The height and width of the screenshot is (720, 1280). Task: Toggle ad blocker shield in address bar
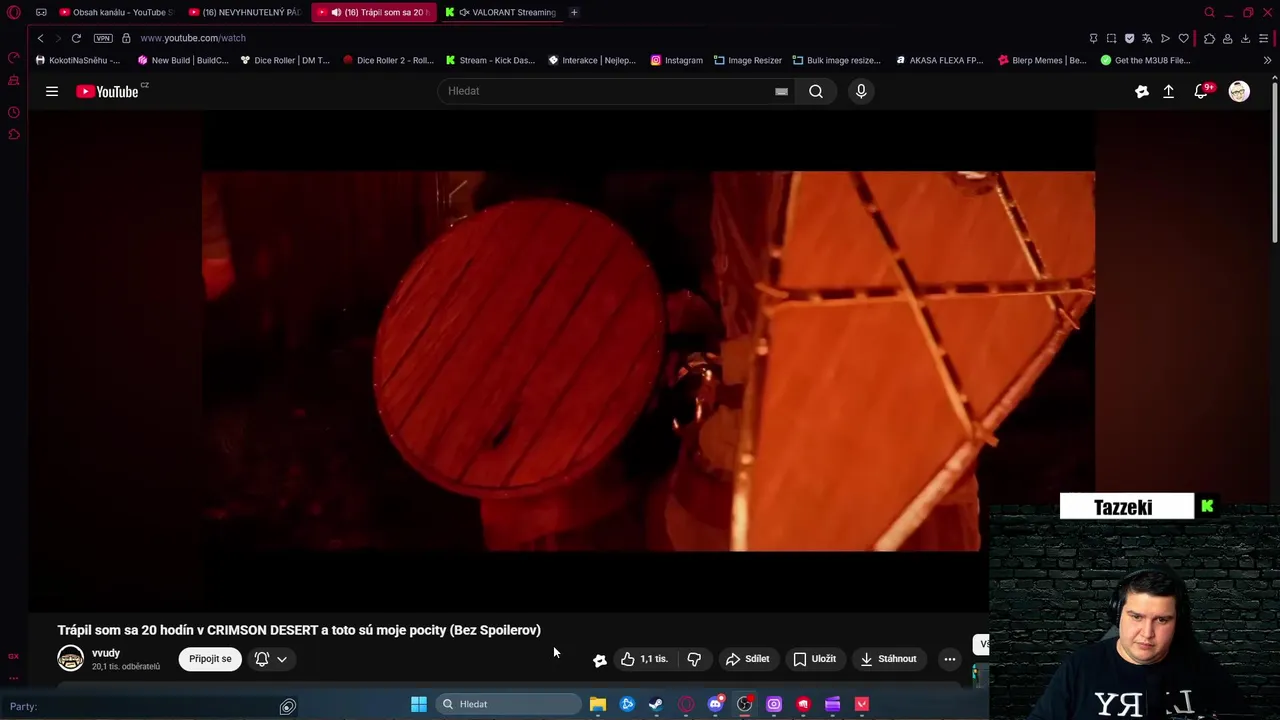[x=1129, y=38]
